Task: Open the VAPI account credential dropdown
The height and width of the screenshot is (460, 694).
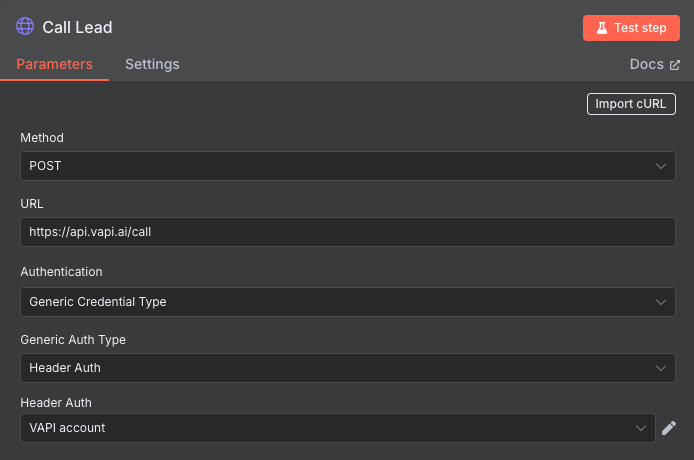Action: click(x=338, y=428)
